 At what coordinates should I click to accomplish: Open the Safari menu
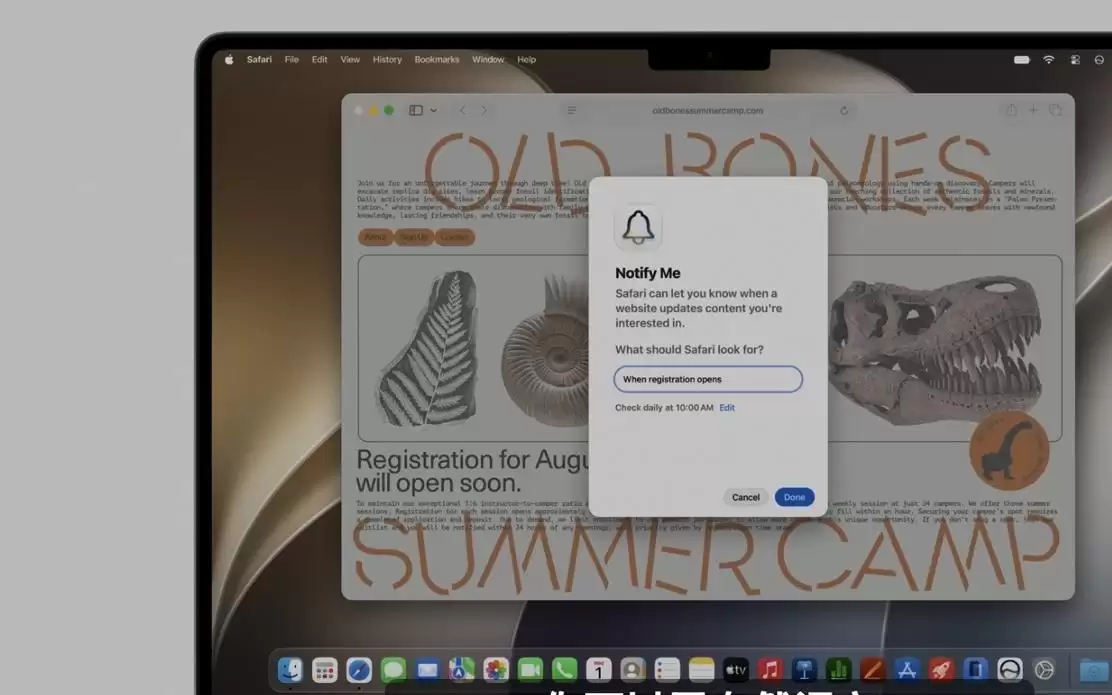point(259,60)
